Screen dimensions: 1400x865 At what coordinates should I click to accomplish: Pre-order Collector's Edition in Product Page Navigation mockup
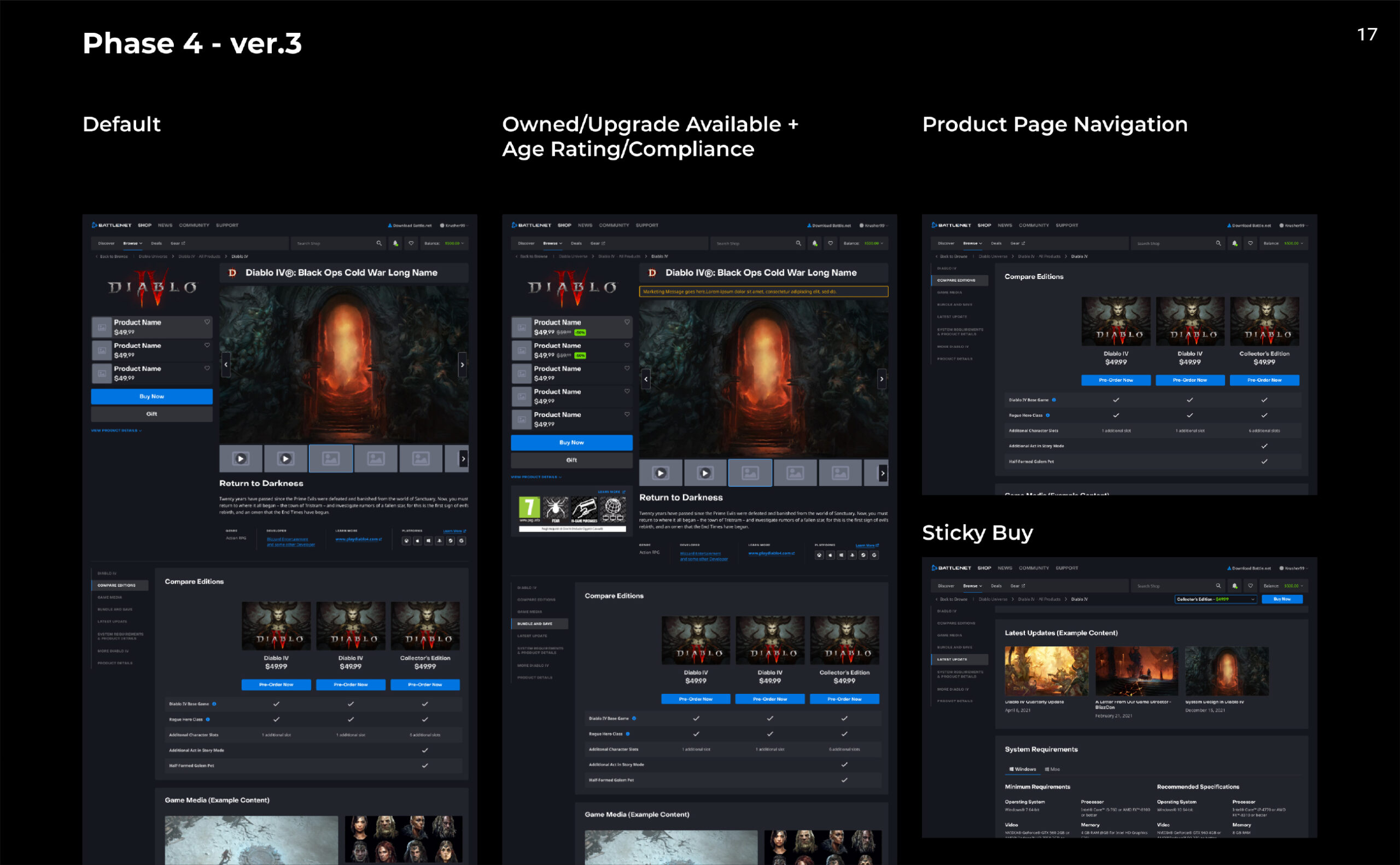1264,380
